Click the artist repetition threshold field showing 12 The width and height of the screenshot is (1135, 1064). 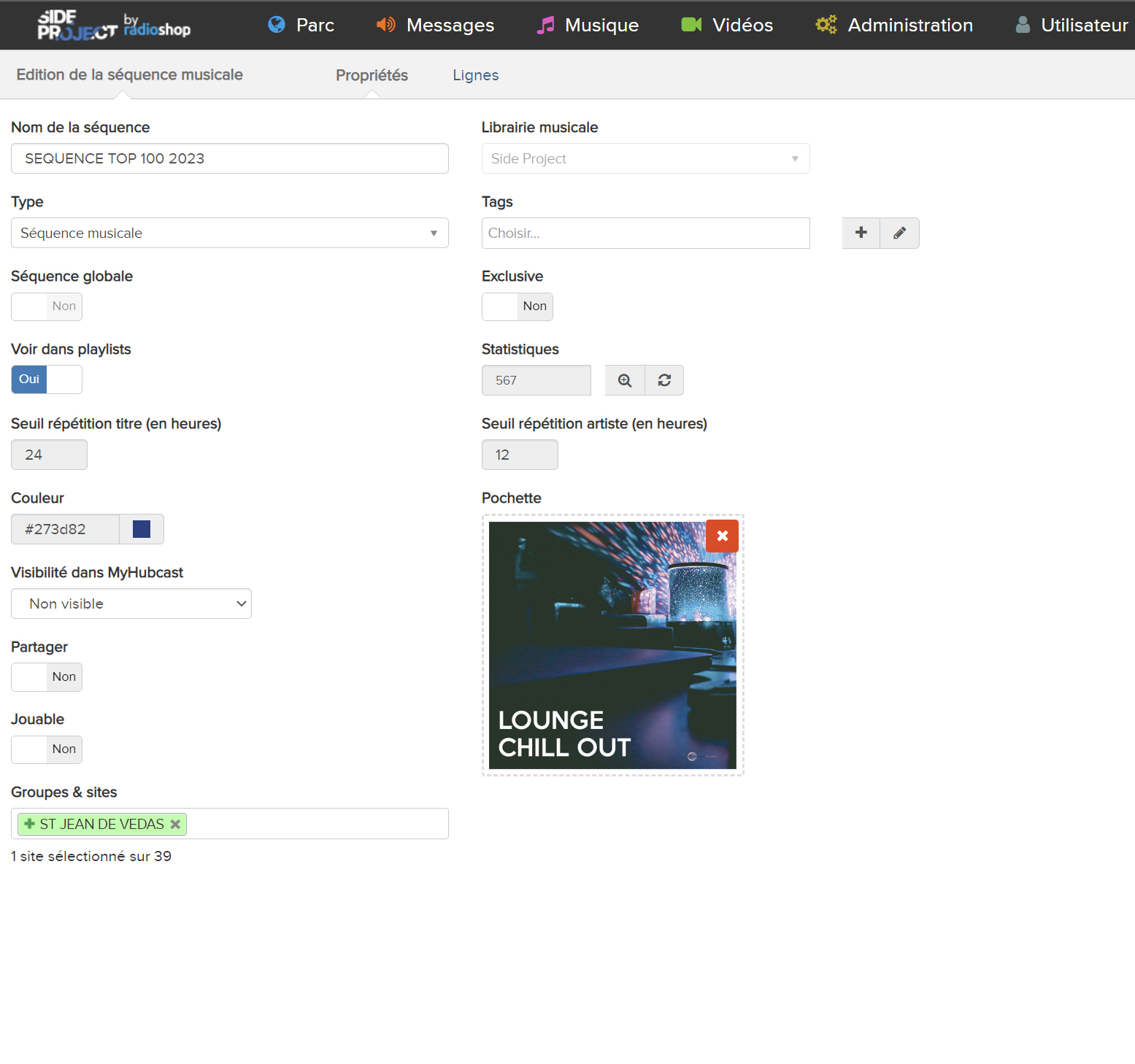click(x=520, y=455)
